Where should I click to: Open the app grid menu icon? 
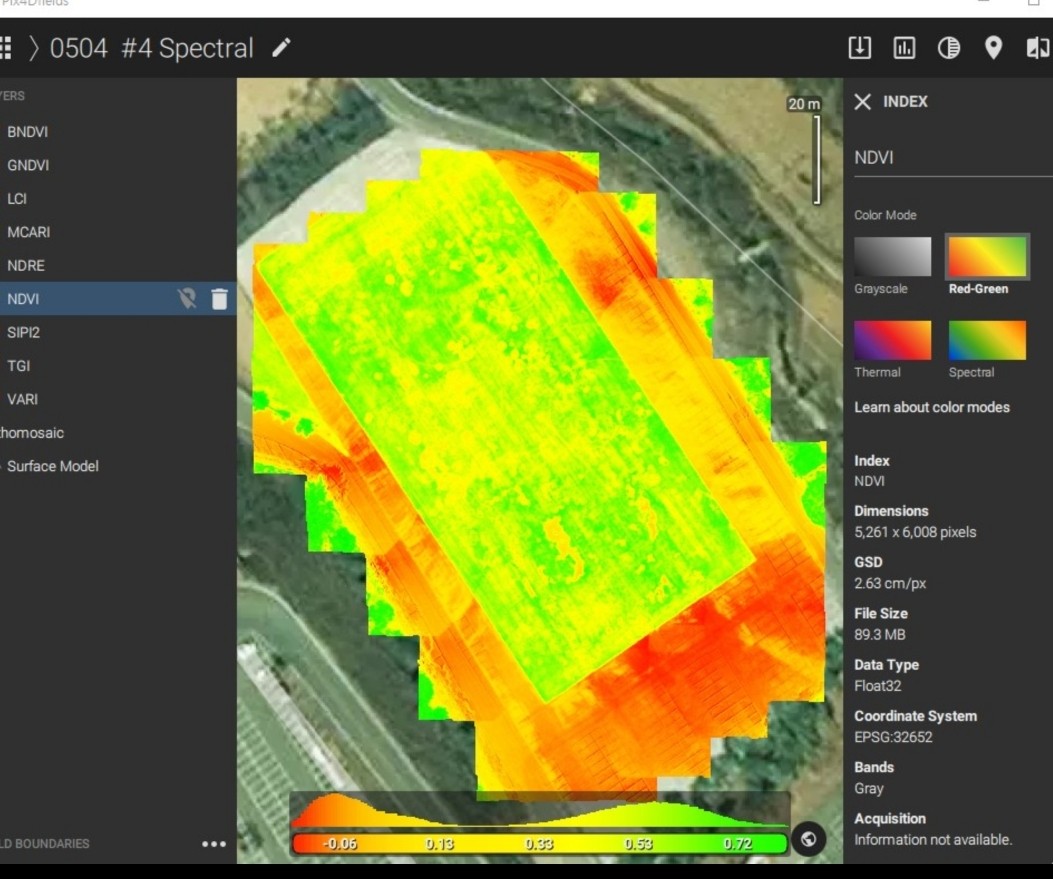(x=5, y=48)
